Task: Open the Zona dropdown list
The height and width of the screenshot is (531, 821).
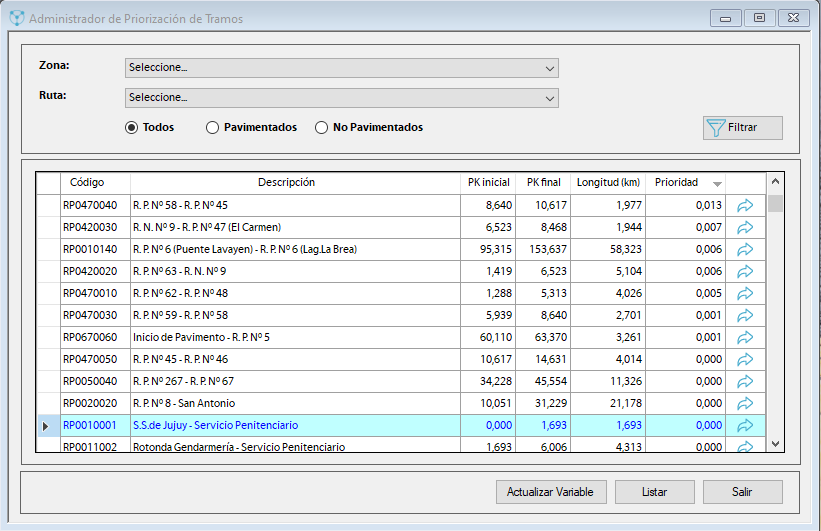Action: tap(341, 68)
